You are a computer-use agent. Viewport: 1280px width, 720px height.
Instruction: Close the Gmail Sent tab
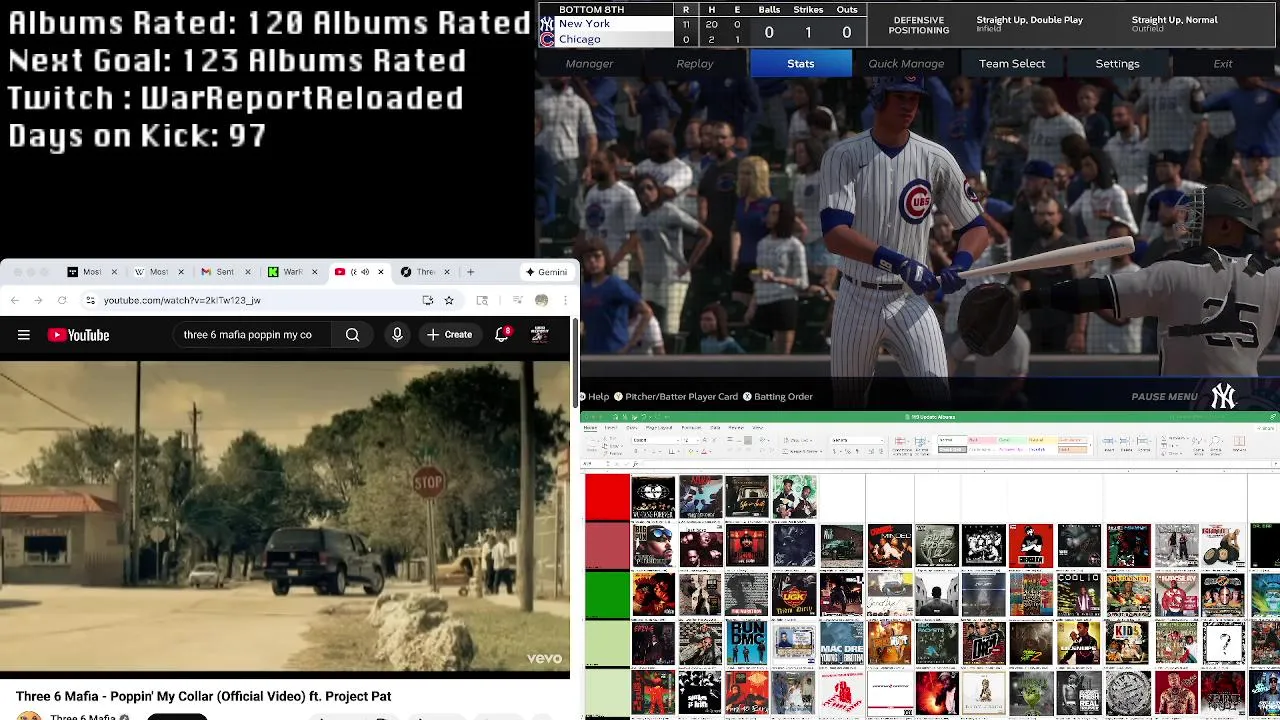[x=247, y=272]
